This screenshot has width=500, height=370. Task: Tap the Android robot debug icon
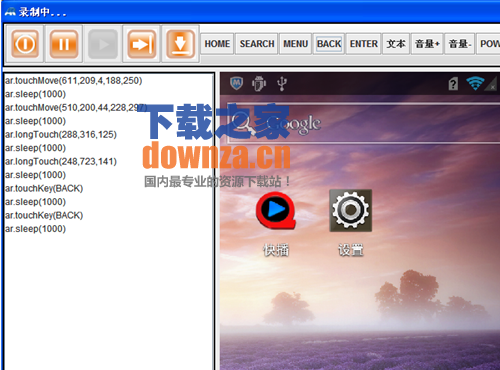pos(259,83)
